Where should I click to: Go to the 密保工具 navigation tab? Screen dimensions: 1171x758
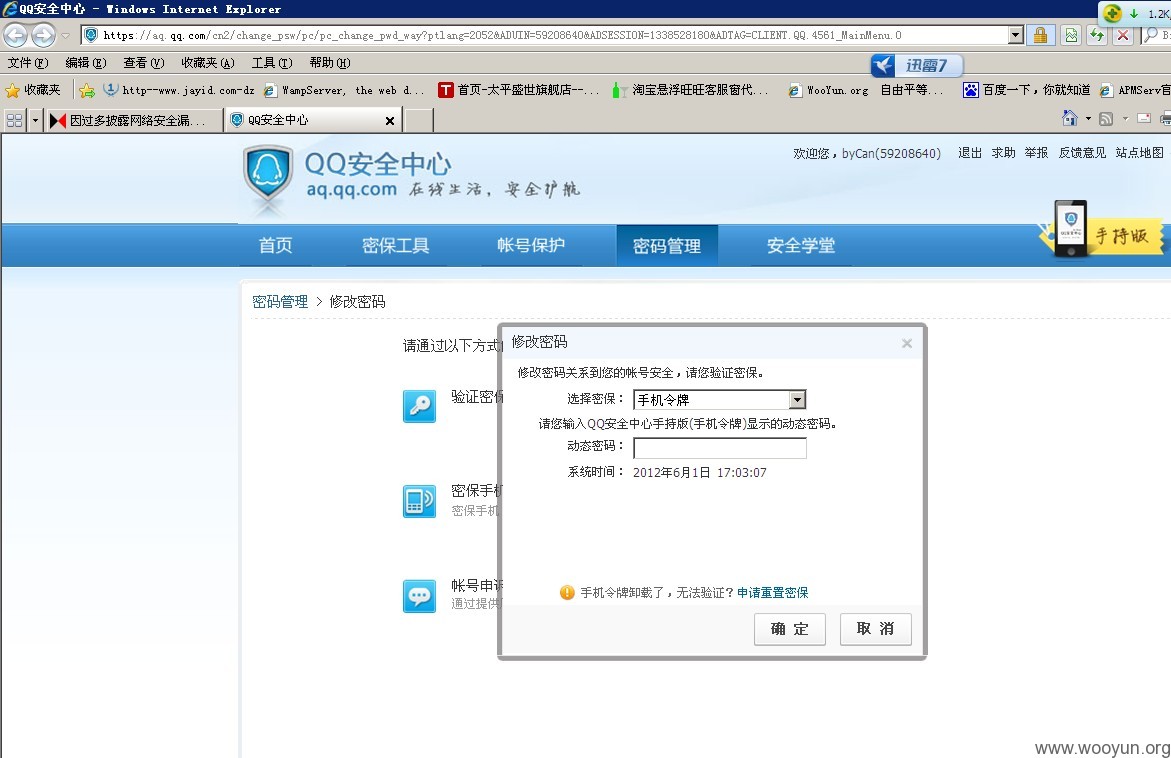[395, 245]
